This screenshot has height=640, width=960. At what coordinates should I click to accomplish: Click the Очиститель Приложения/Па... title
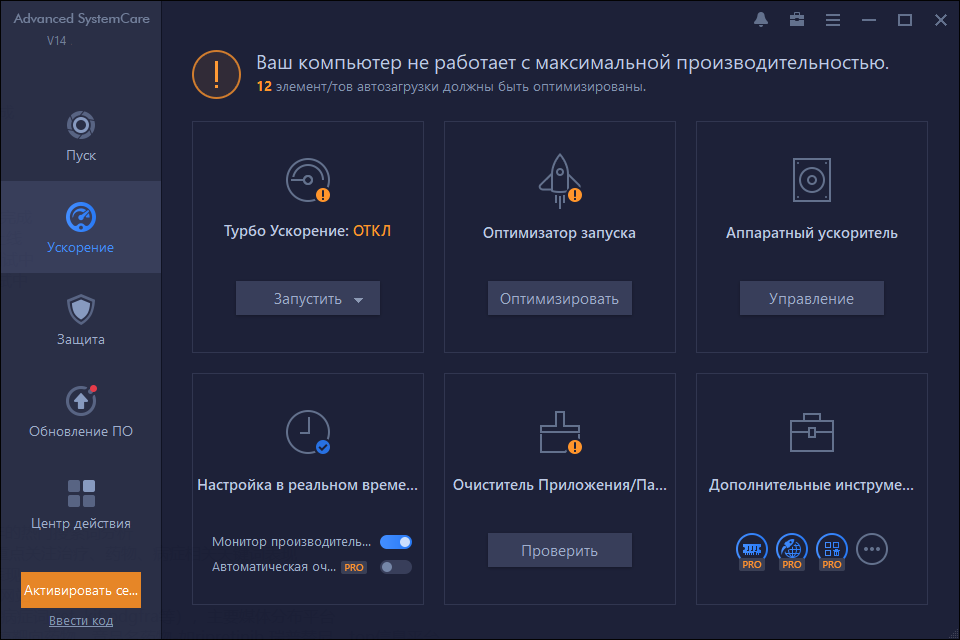click(560, 485)
